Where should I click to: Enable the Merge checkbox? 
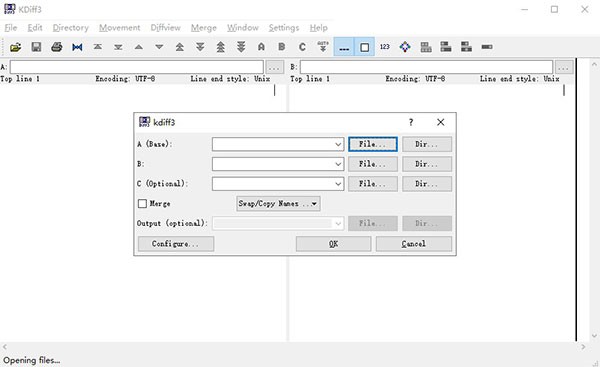[x=142, y=204]
